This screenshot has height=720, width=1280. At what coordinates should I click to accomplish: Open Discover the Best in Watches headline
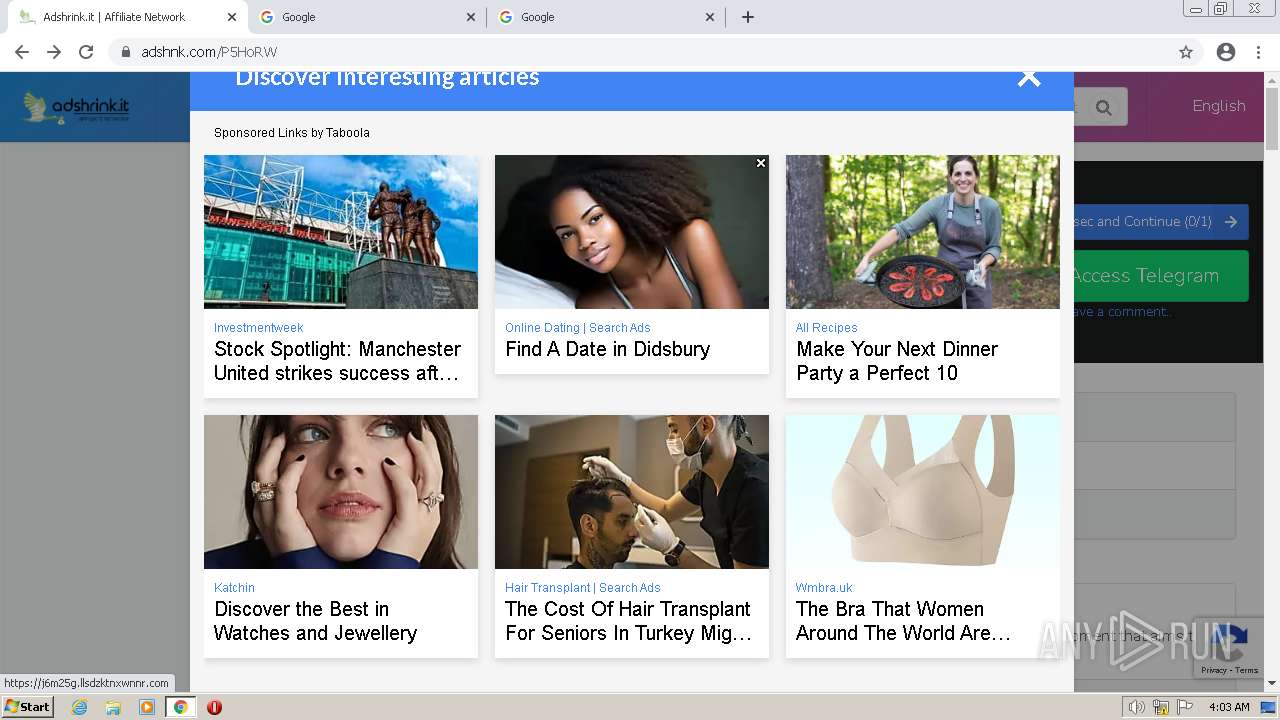315,621
